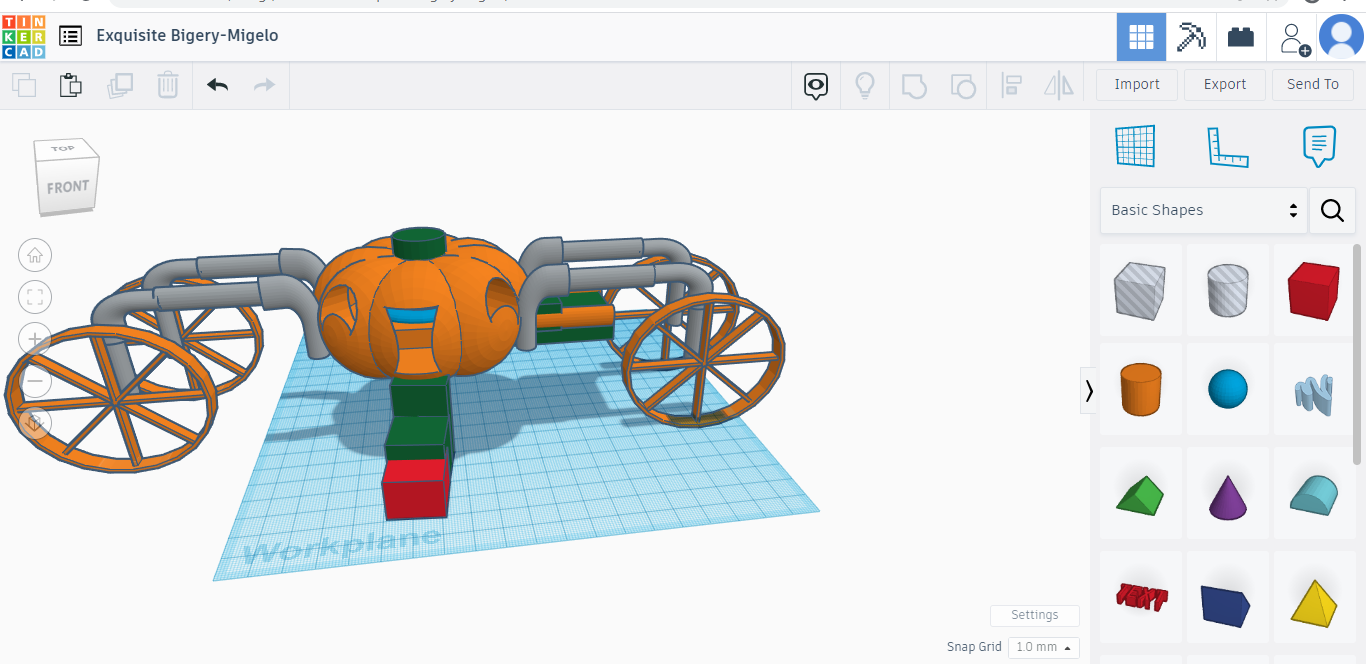1366x664 pixels.
Task: Open the Notes panel tab
Action: click(x=1318, y=145)
